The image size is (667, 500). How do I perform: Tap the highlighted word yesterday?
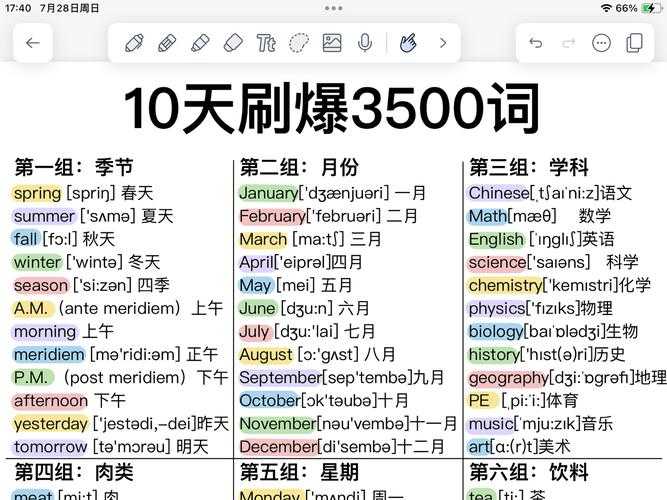[50, 424]
